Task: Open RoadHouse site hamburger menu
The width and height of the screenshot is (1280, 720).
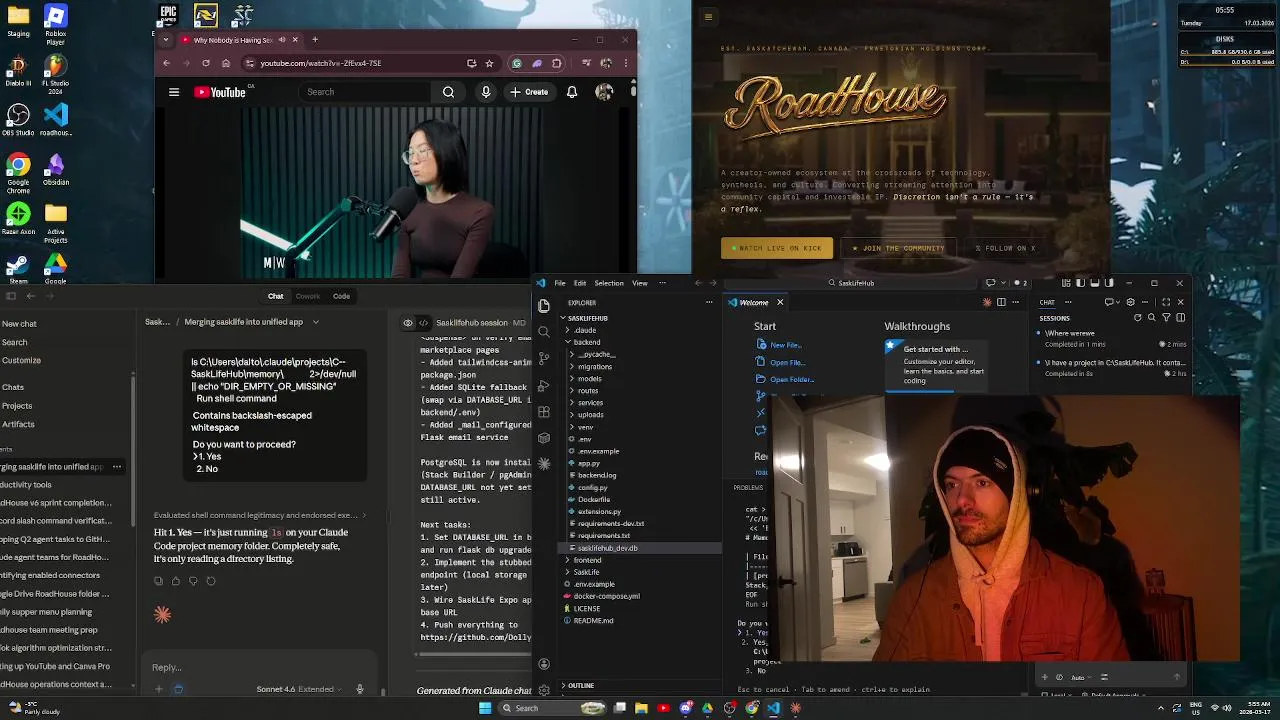Action: coord(708,16)
